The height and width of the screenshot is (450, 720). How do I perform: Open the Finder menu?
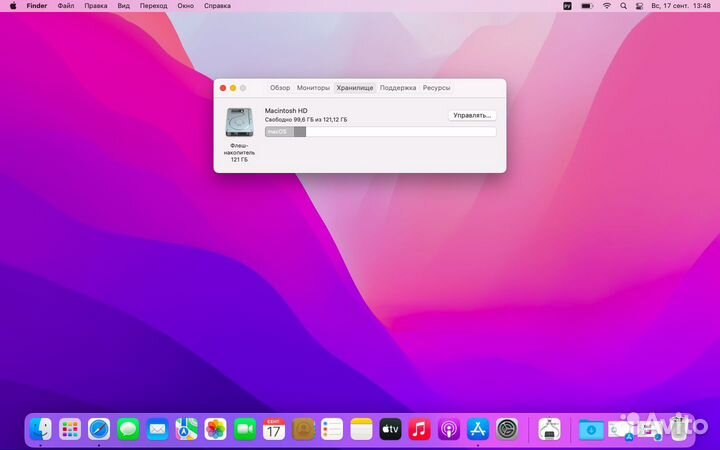click(37, 6)
